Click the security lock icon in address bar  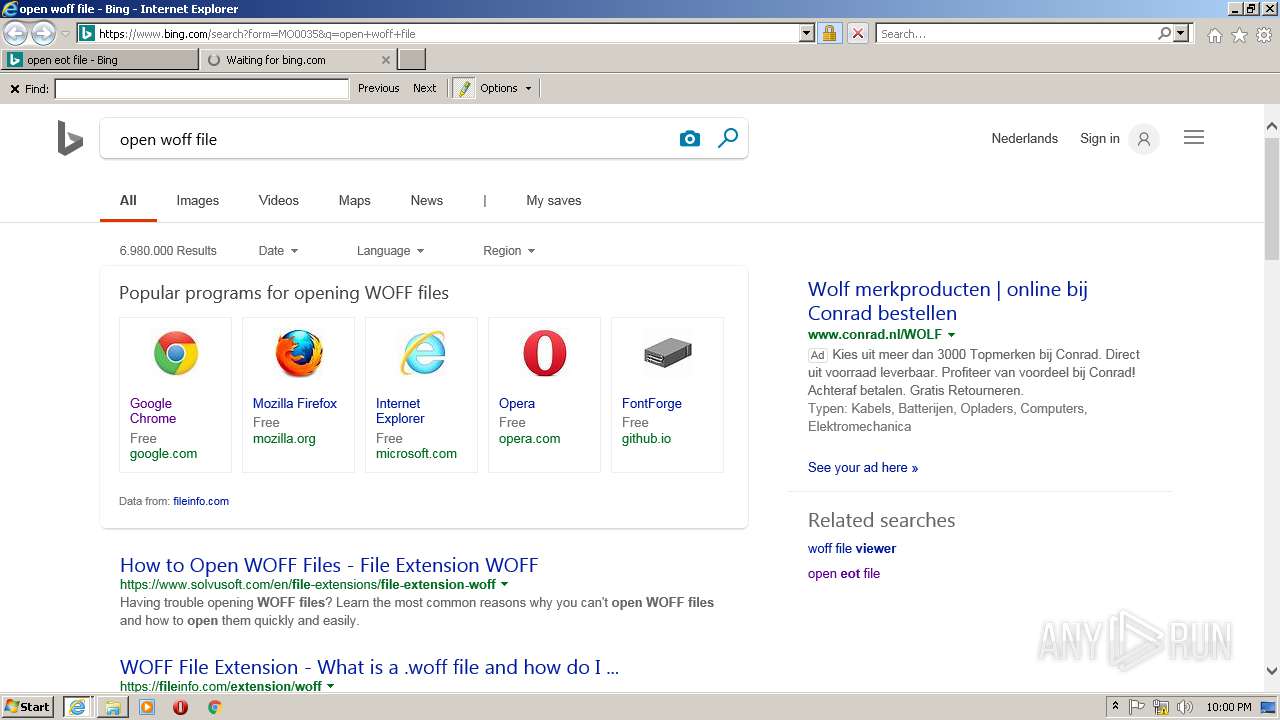tap(829, 33)
